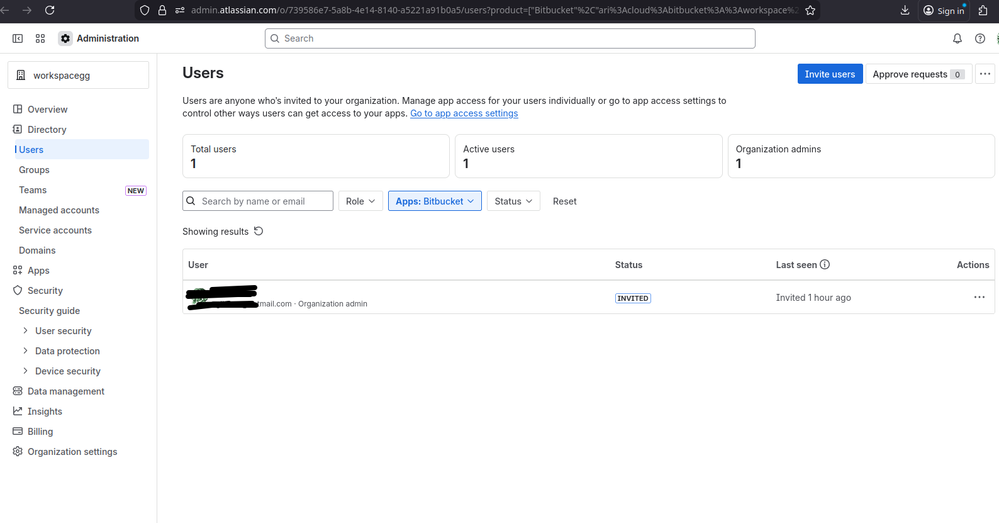Expand the Data protection chevron

[x=25, y=351]
